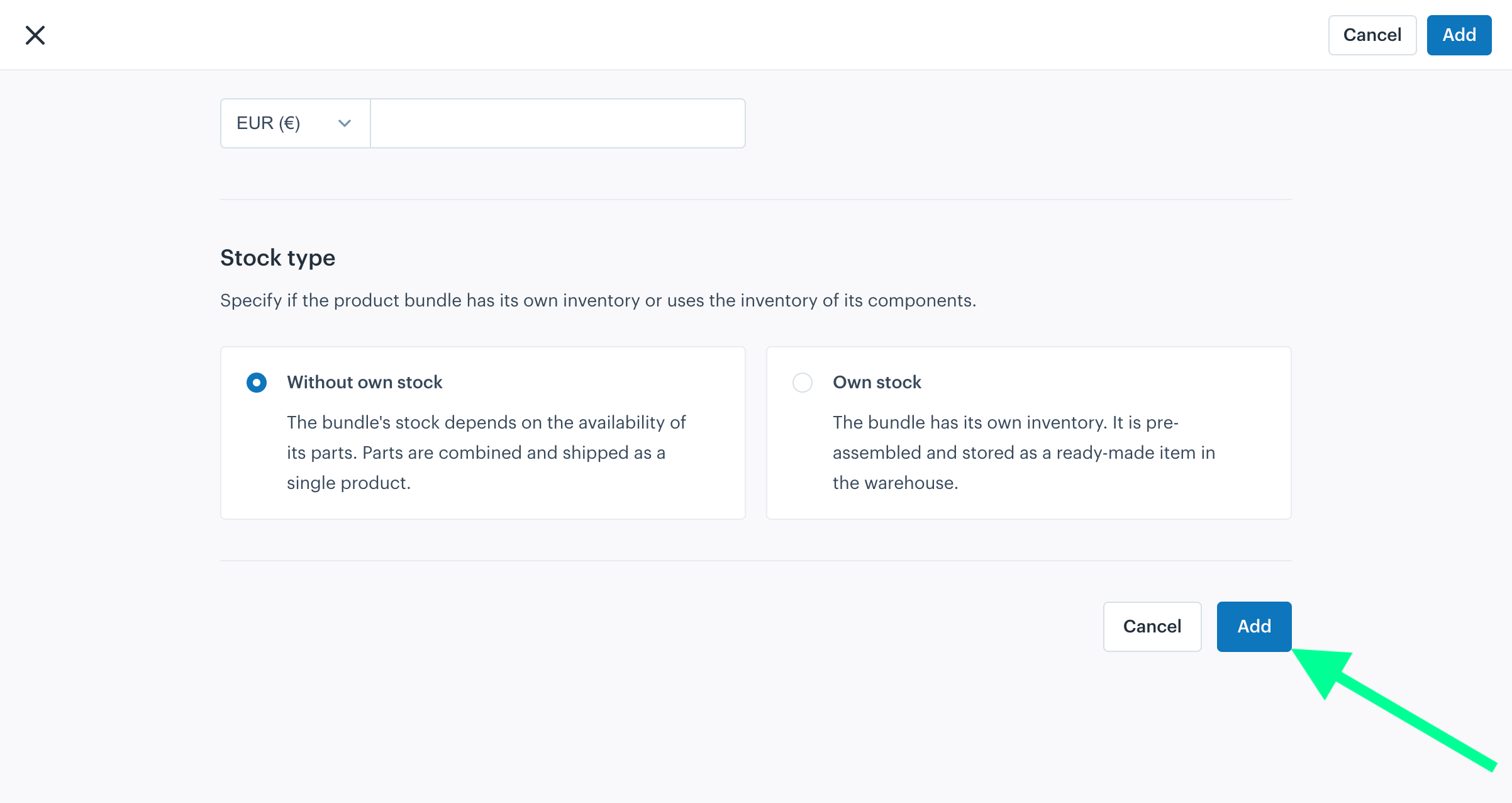Click the close X icon
The image size is (1512, 803).
[x=34, y=35]
